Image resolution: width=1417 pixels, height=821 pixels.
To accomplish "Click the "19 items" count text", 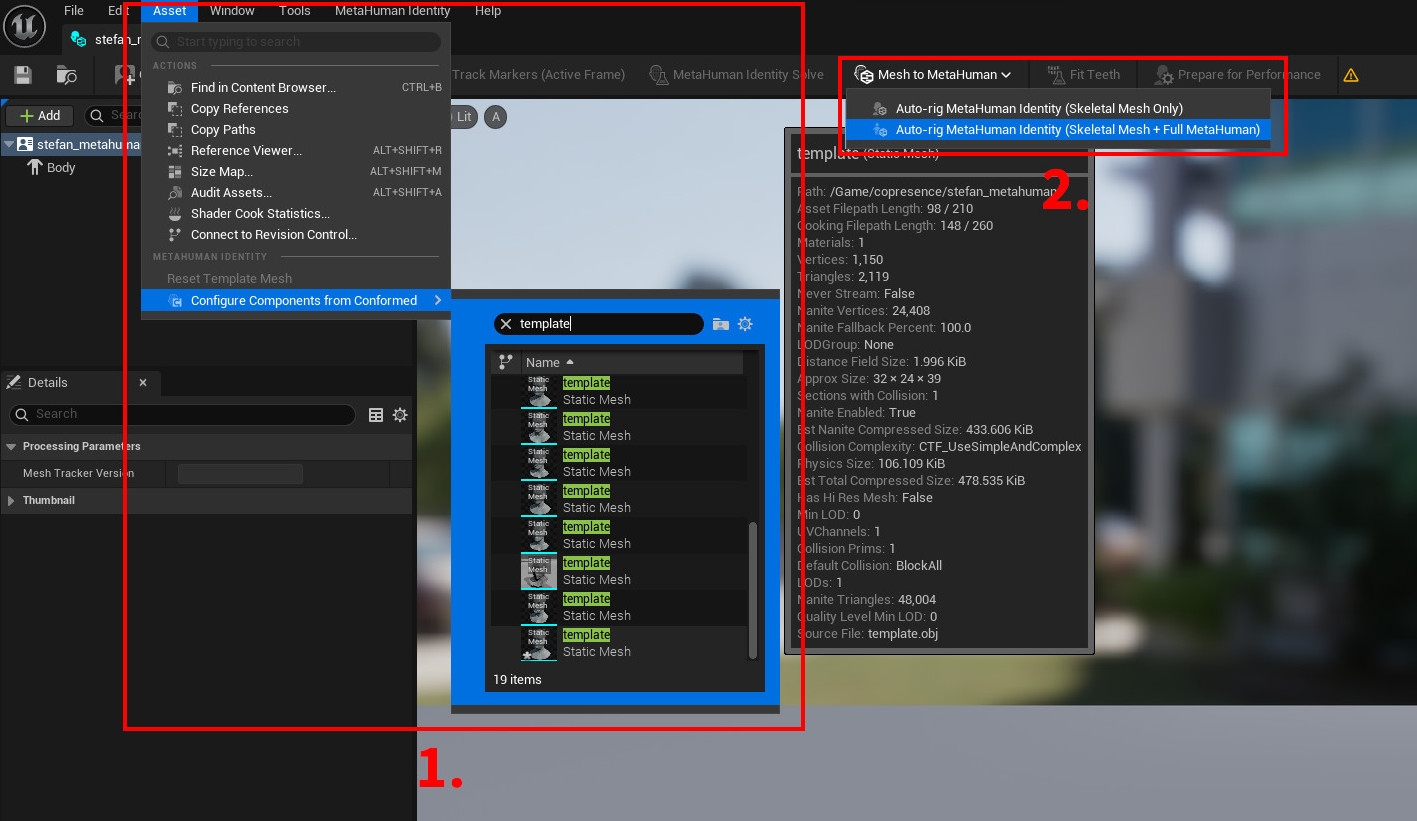I will [x=517, y=680].
